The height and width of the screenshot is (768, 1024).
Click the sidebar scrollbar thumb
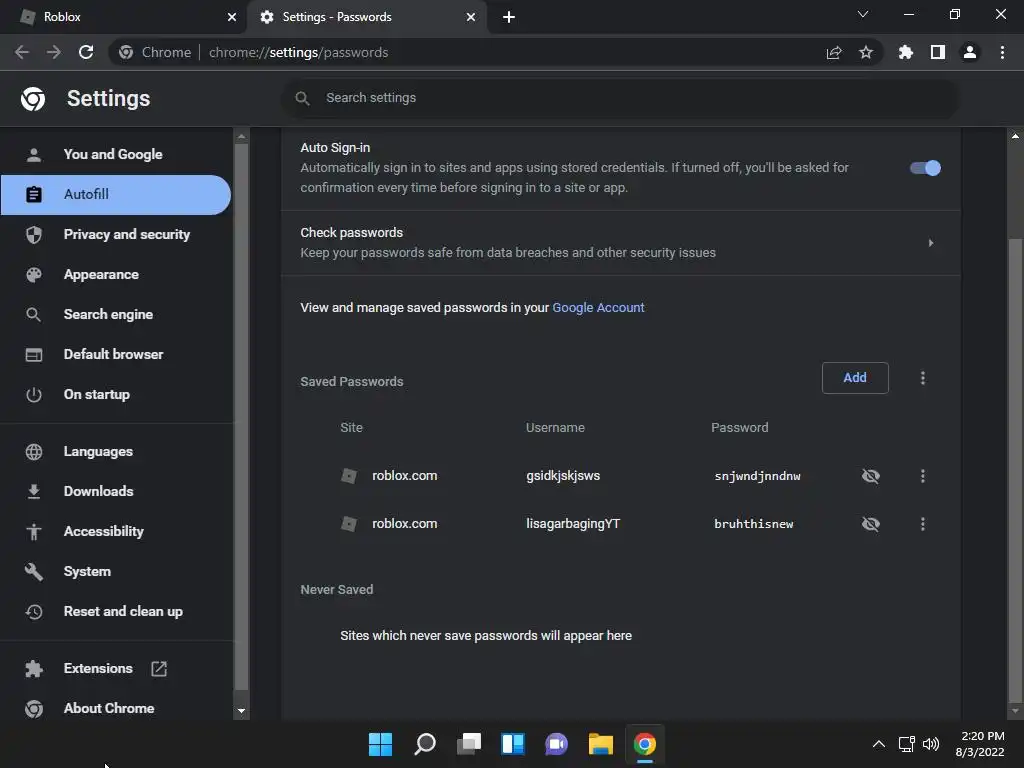241,417
